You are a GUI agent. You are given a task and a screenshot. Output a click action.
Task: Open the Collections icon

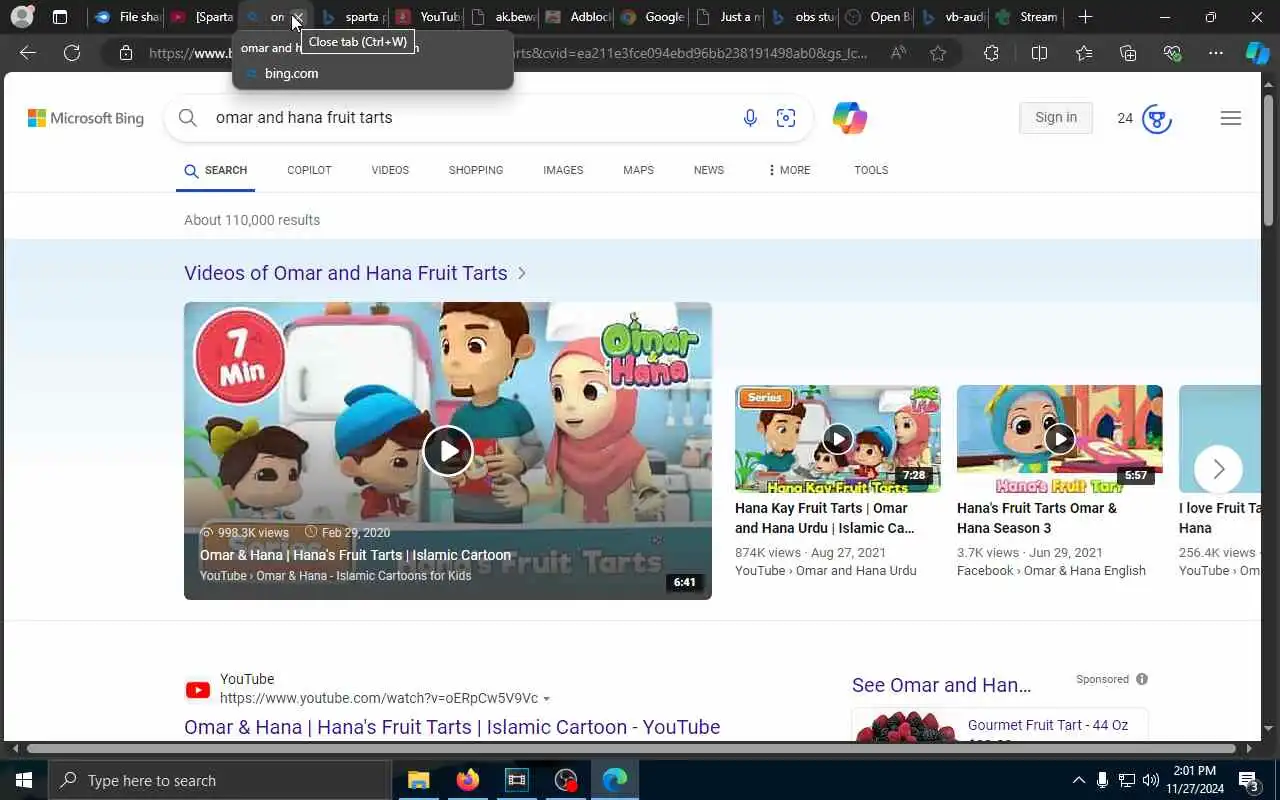(x=1128, y=53)
